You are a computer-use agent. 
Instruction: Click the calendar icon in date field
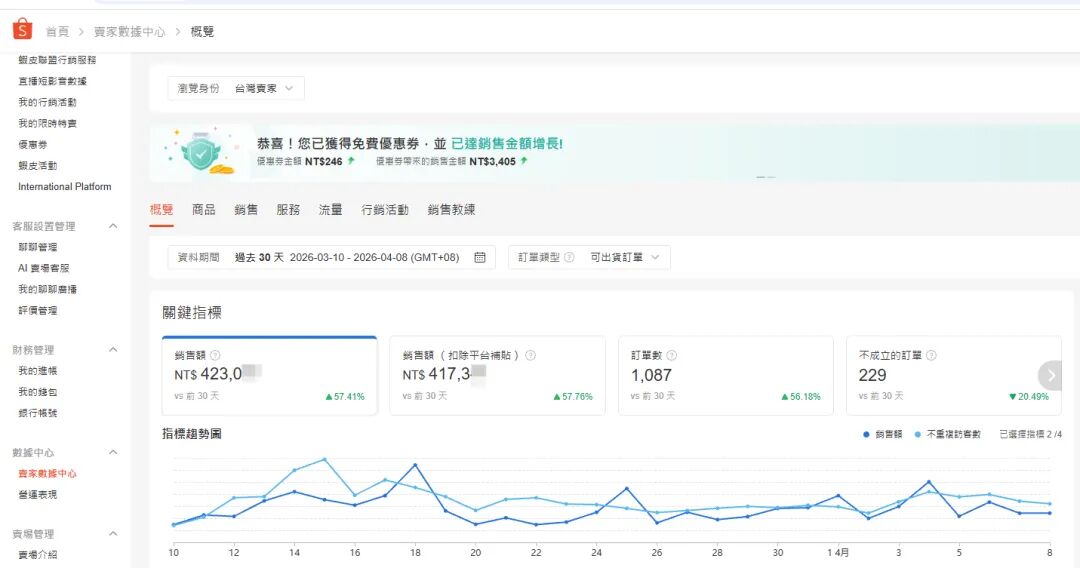tap(480, 257)
